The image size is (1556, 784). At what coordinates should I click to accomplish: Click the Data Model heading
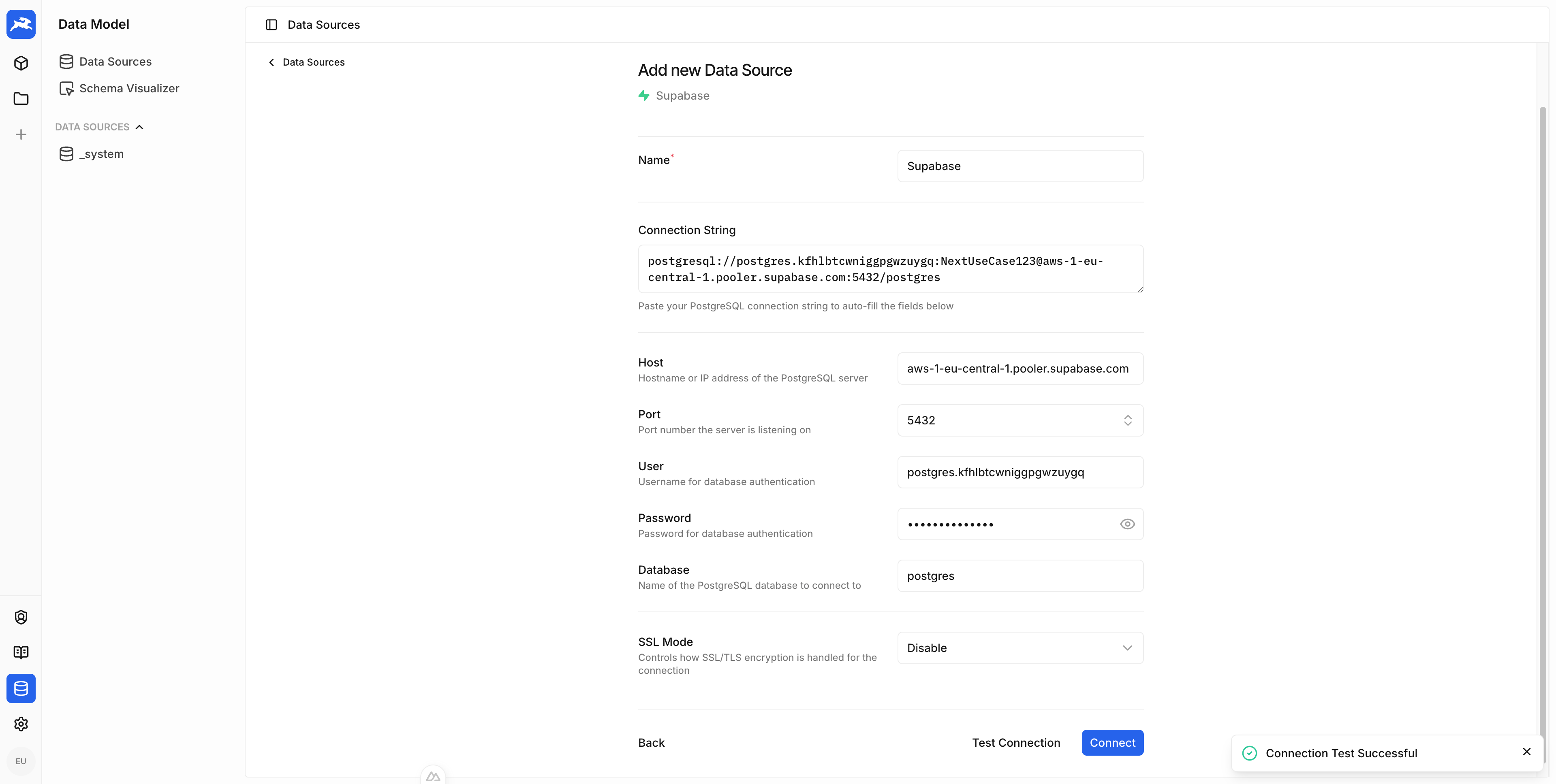click(x=94, y=24)
